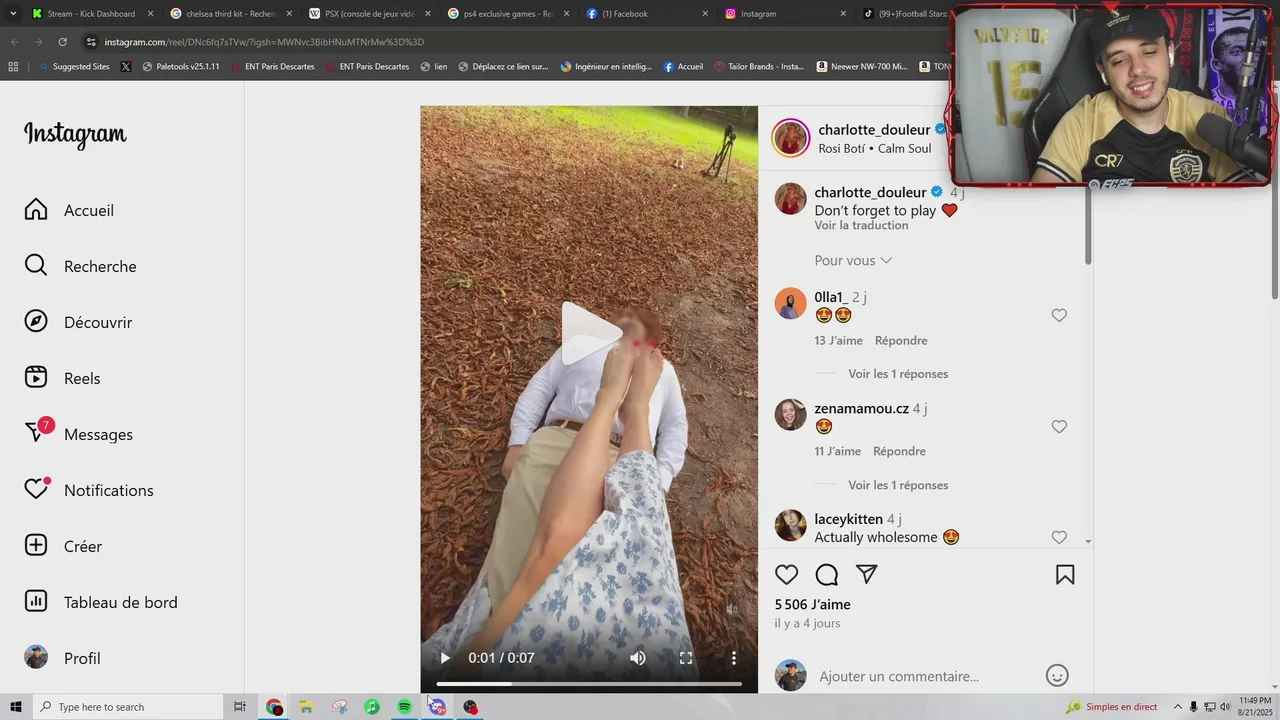Open the comment bubble icon under reel
The height and width of the screenshot is (720, 1280).
tap(827, 575)
